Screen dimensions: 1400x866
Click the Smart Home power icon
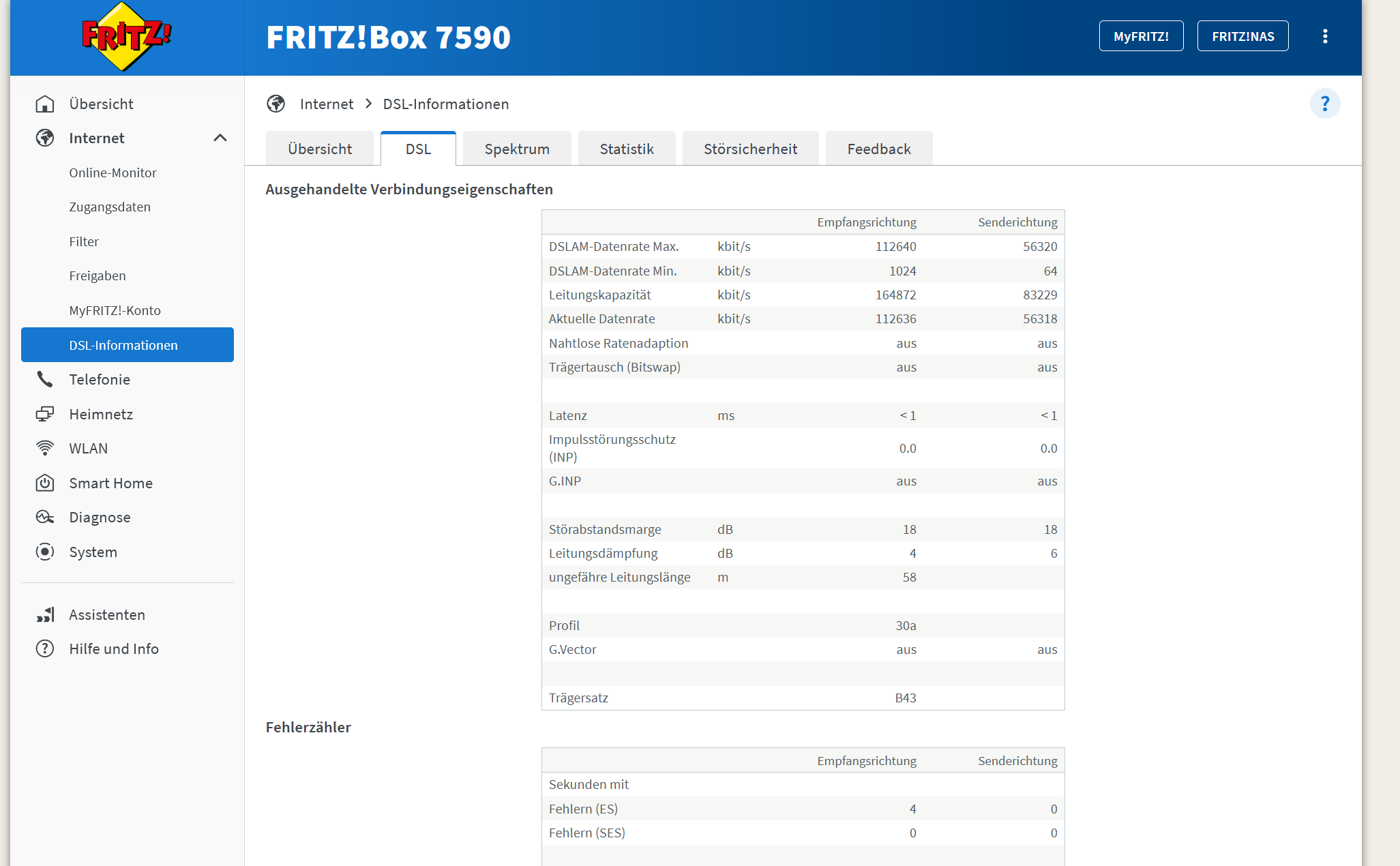pos(45,483)
